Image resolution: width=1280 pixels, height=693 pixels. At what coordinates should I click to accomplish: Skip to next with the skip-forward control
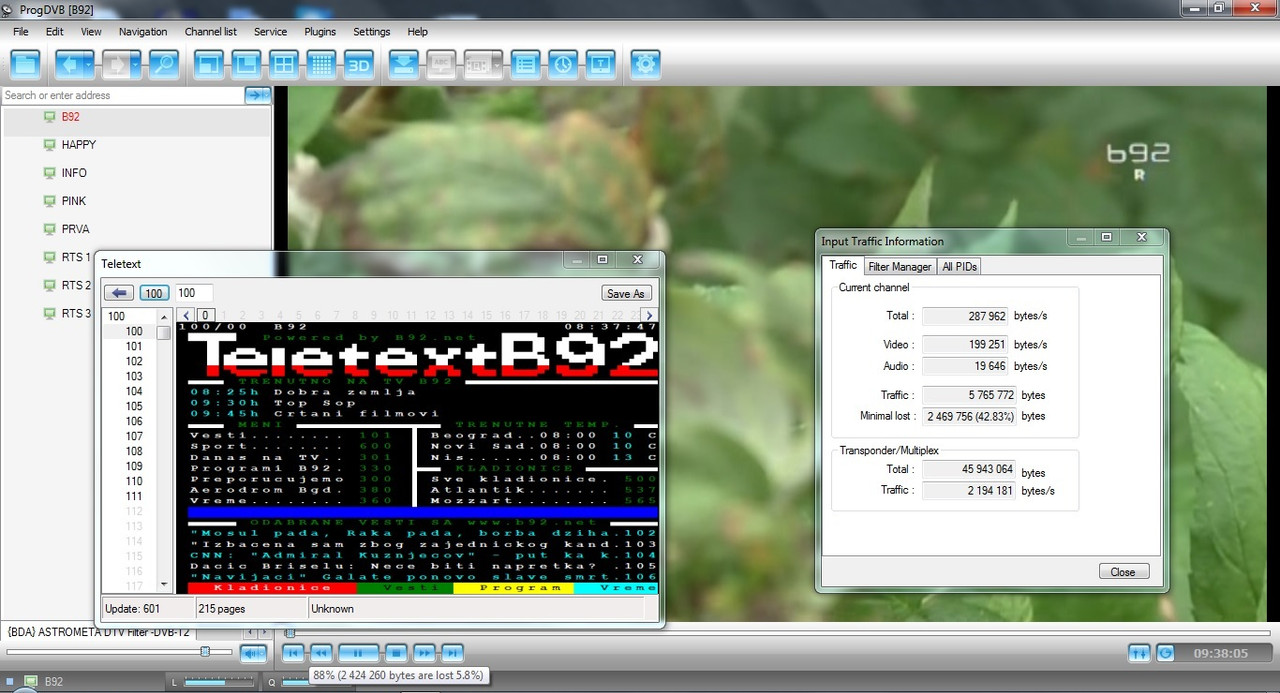(452, 653)
